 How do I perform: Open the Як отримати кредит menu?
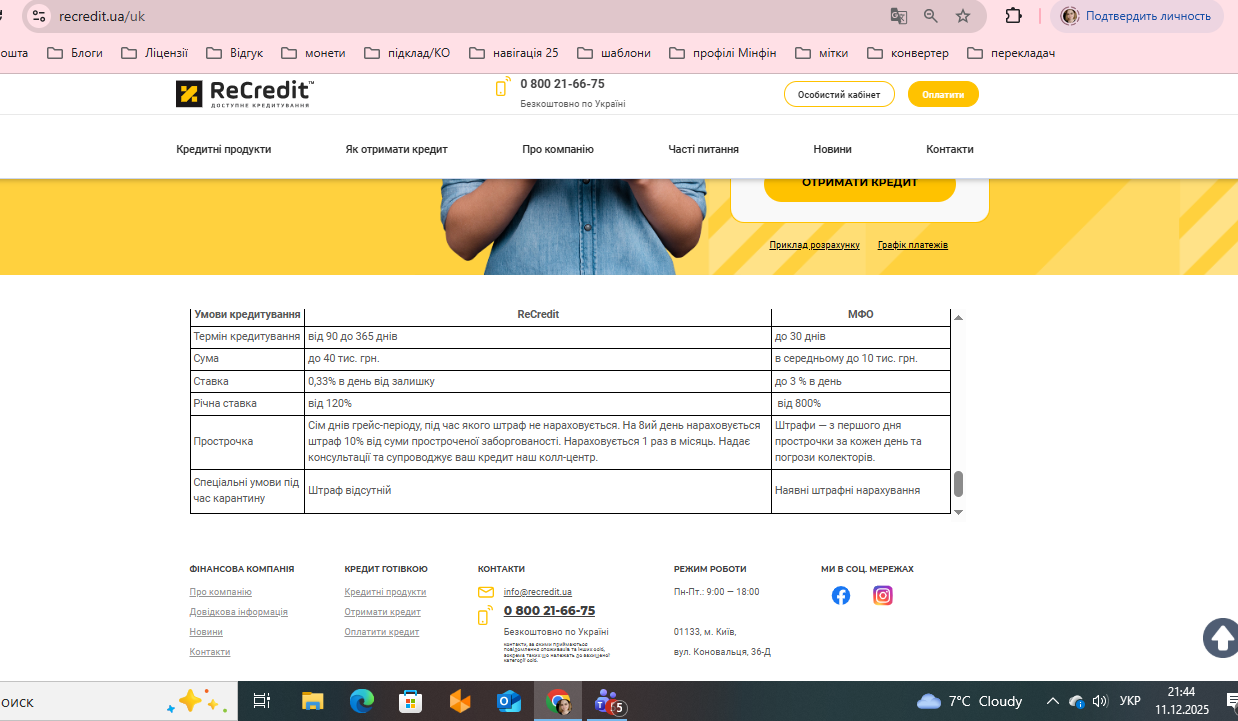[397, 149]
